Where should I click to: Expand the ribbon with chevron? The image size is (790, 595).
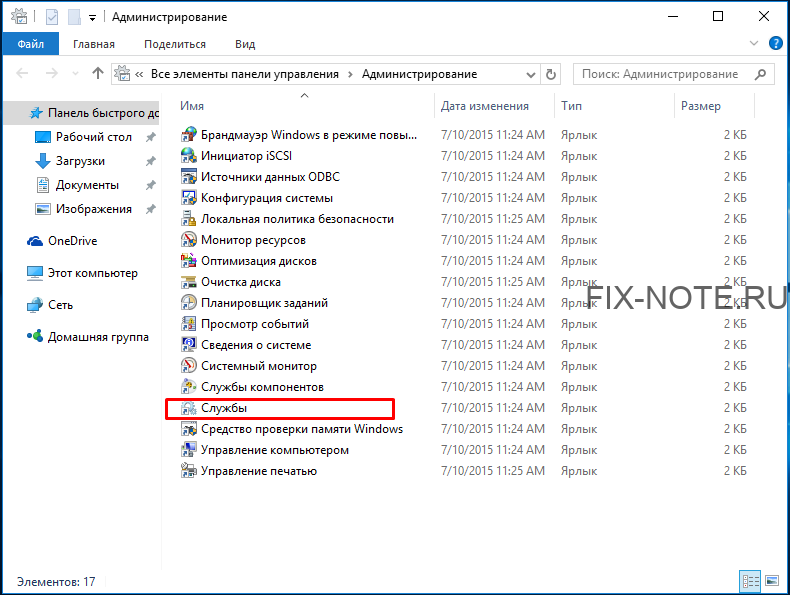point(754,43)
